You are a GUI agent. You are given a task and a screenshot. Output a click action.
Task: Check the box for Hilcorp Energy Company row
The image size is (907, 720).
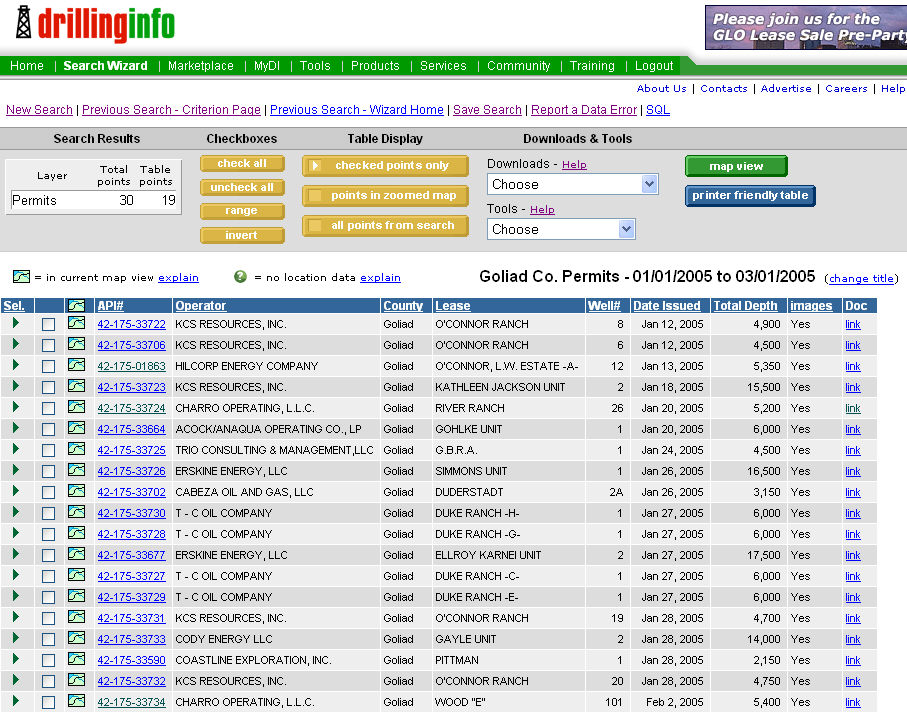pyautogui.click(x=49, y=367)
